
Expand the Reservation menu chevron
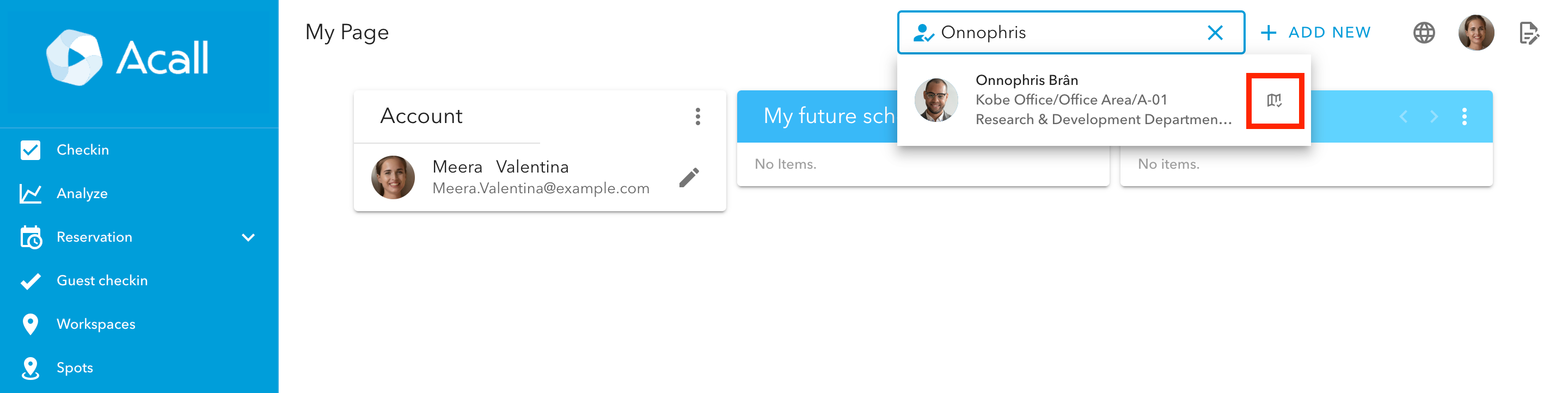(x=248, y=237)
